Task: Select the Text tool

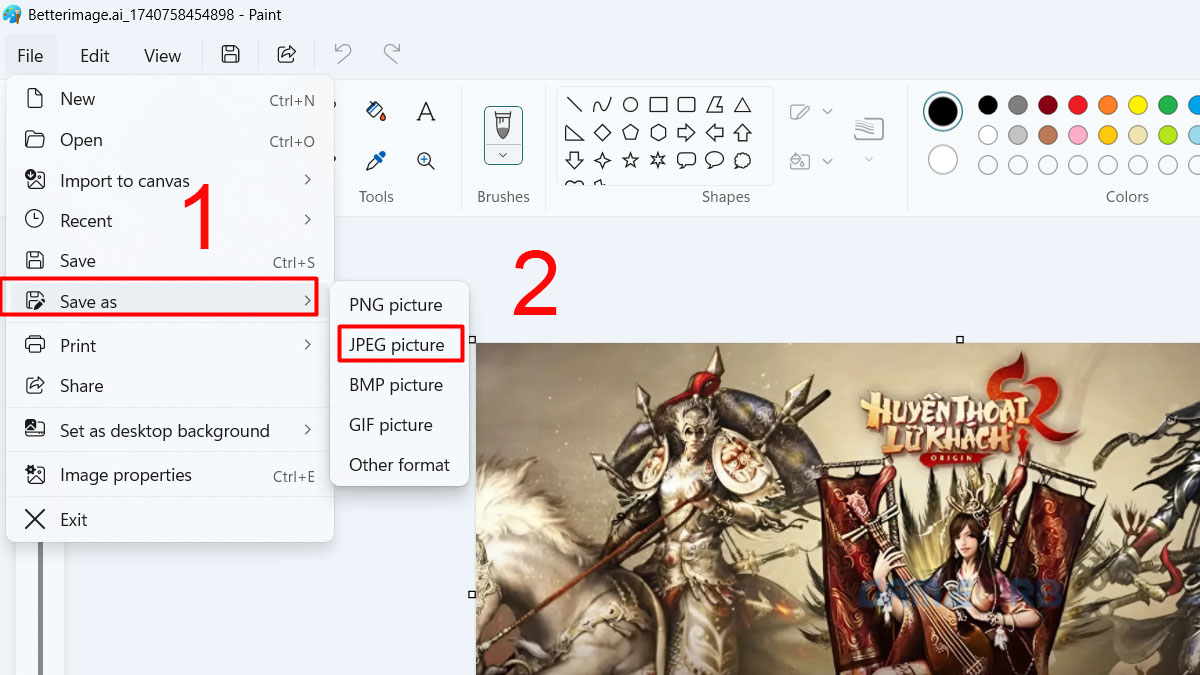Action: point(426,111)
